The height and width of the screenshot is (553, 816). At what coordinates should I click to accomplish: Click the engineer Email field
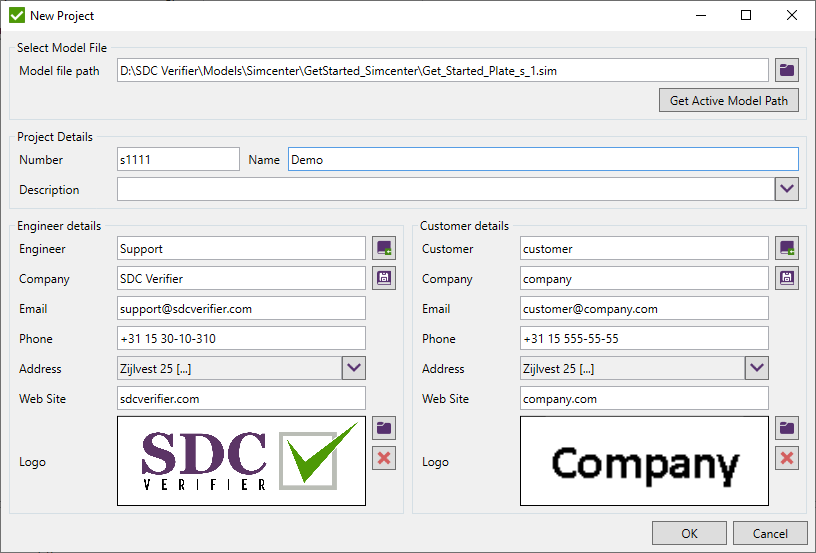[241, 309]
